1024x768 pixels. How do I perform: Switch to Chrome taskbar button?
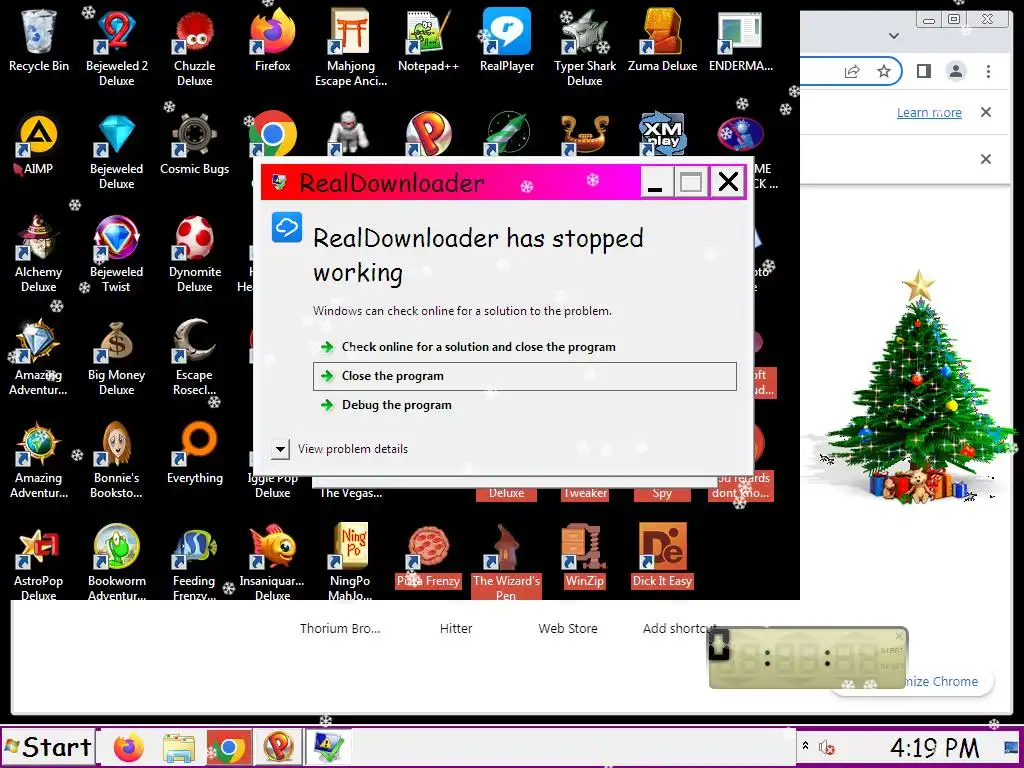(x=229, y=747)
